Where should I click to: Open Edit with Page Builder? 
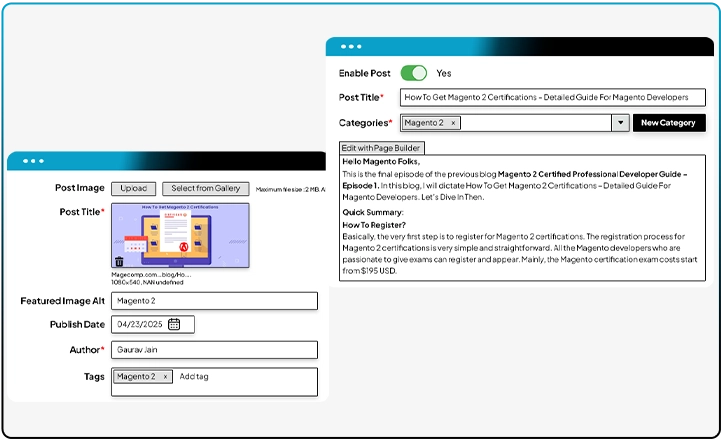pyautogui.click(x=382, y=148)
